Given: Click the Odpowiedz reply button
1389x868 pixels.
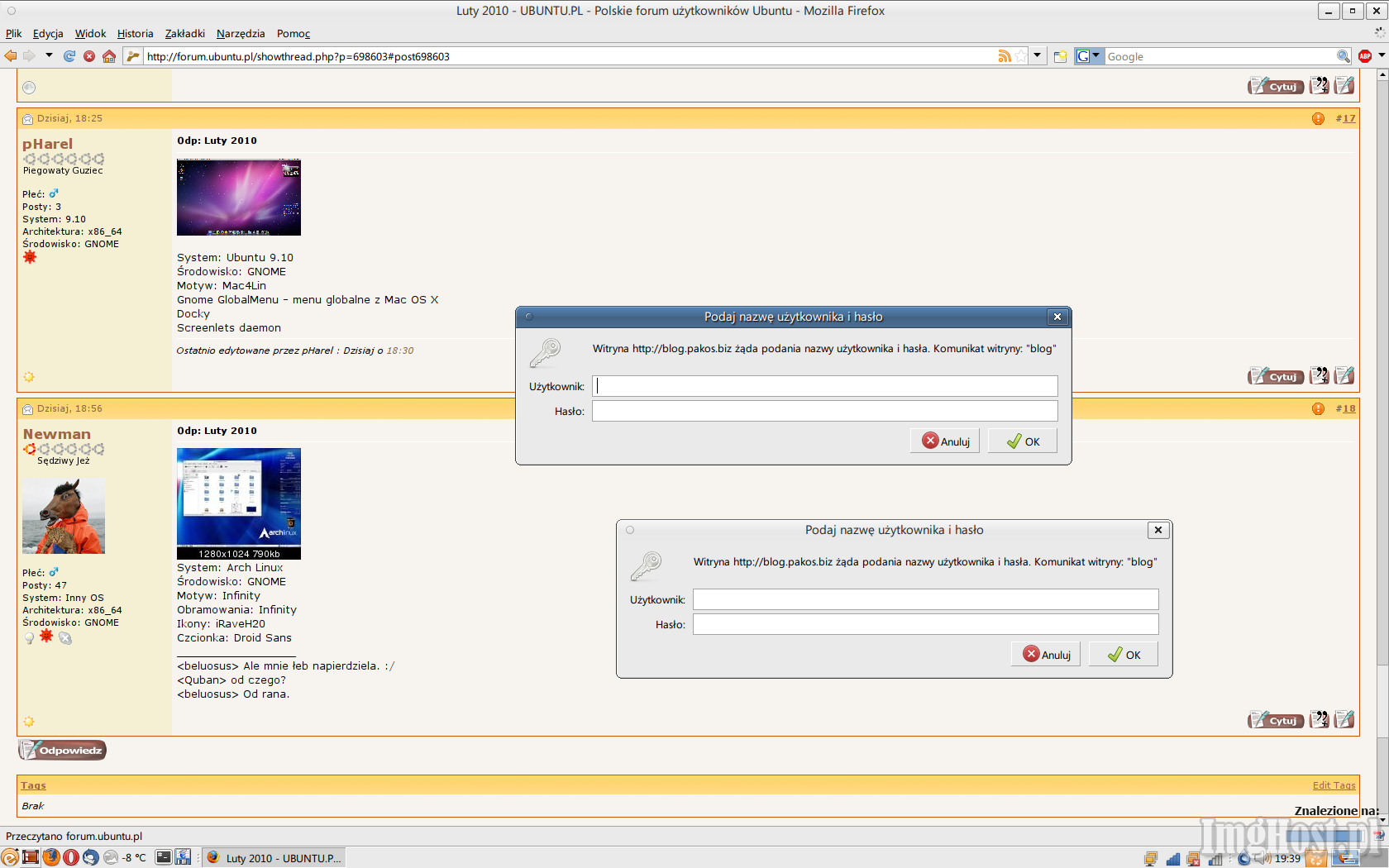Looking at the screenshot, I should pos(63,750).
